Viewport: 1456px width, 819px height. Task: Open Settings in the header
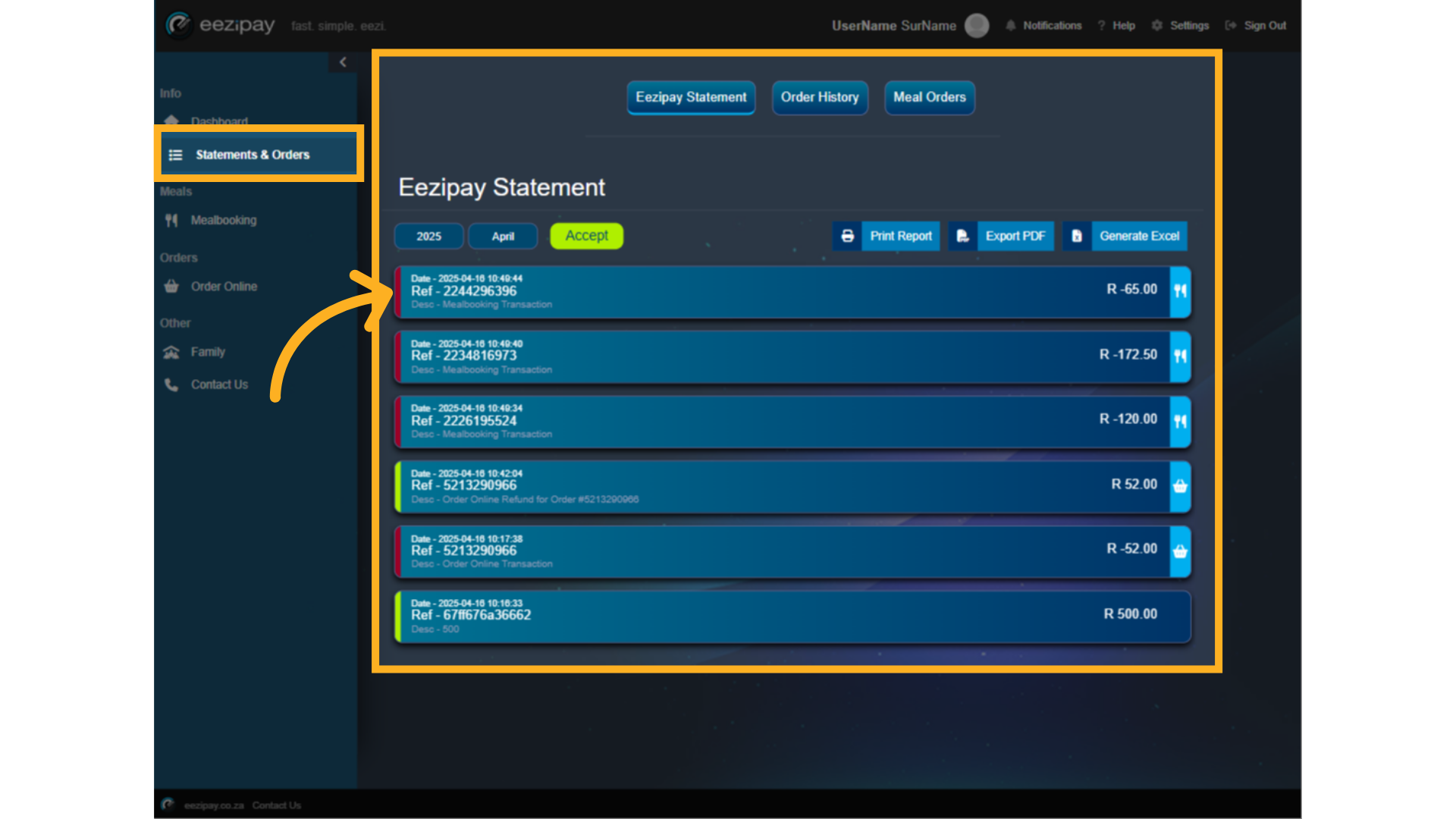tap(1189, 26)
